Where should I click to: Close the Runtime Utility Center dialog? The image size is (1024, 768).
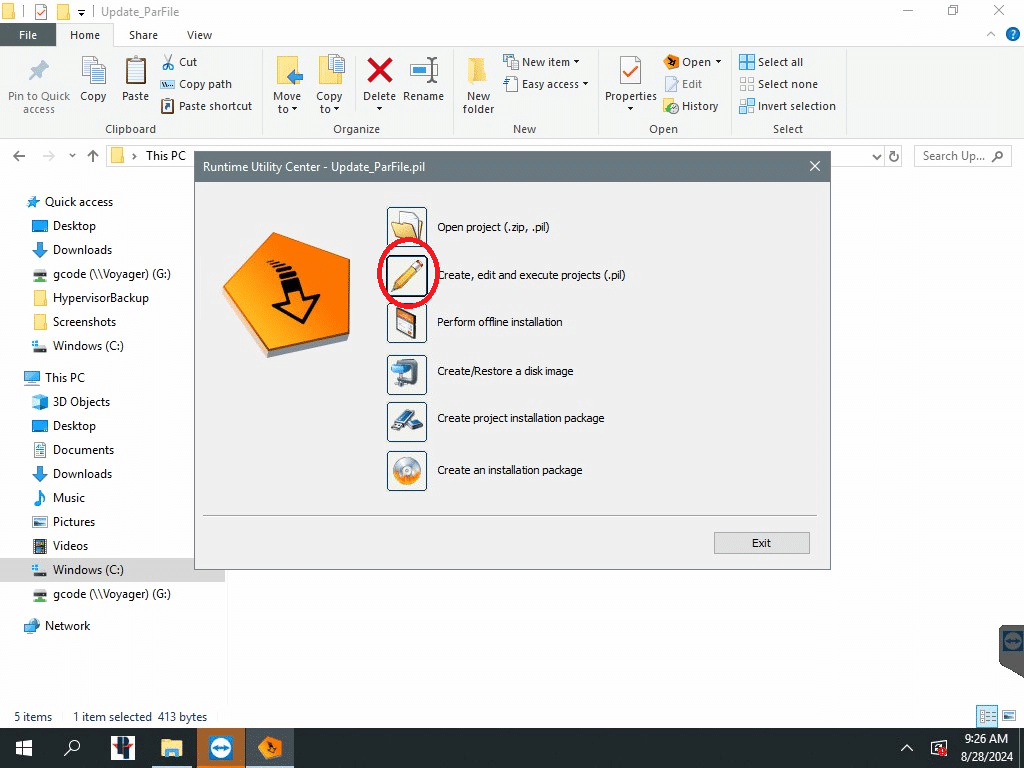815,166
